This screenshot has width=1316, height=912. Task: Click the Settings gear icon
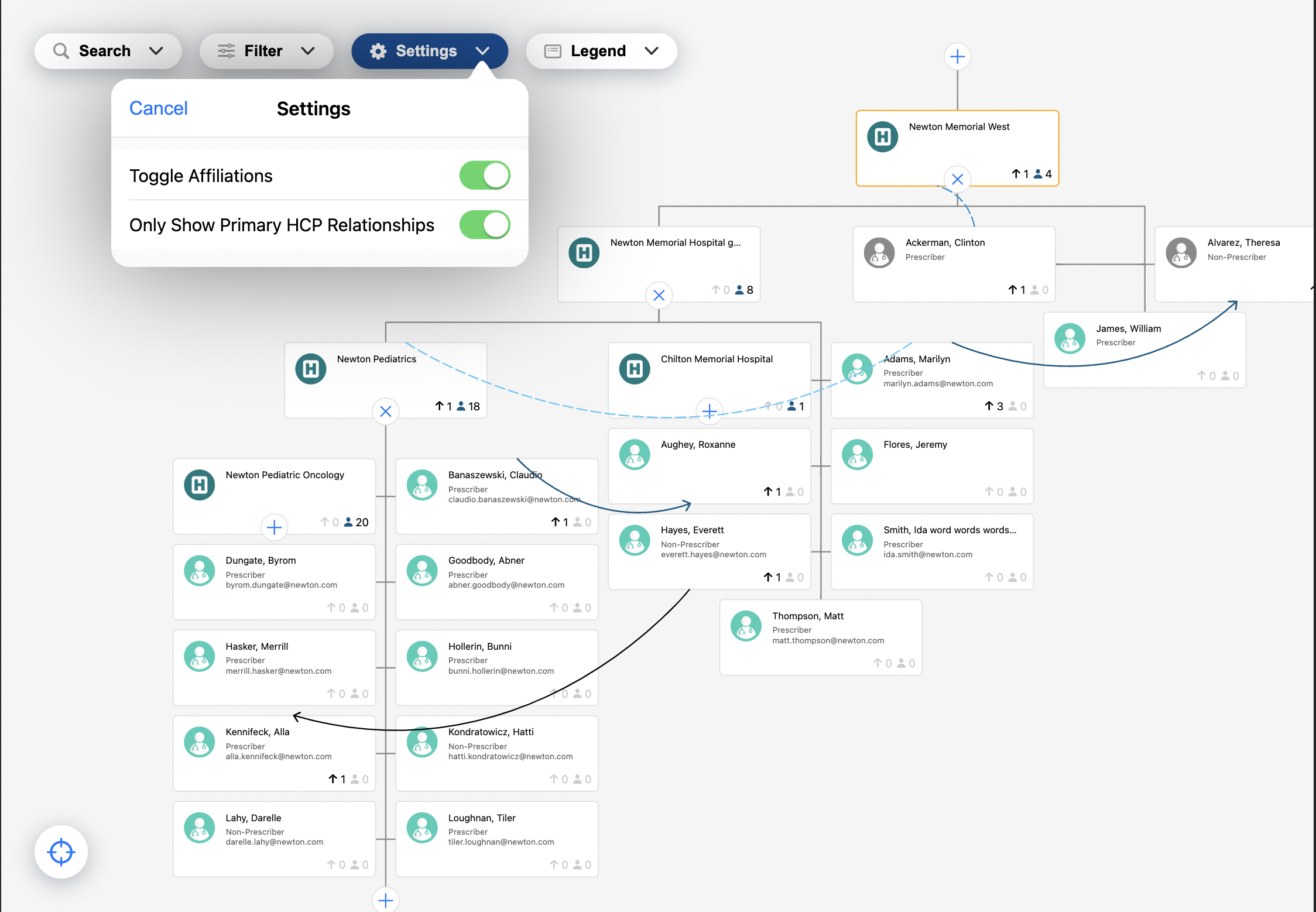coord(378,52)
